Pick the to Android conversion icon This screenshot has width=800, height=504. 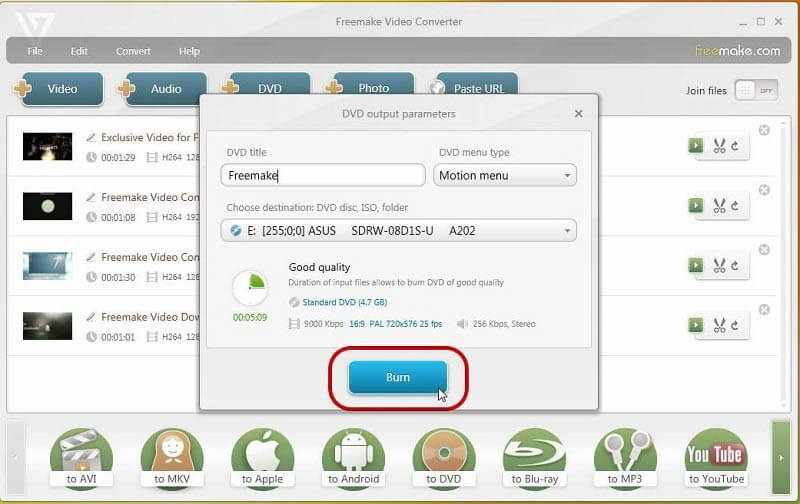(x=353, y=457)
